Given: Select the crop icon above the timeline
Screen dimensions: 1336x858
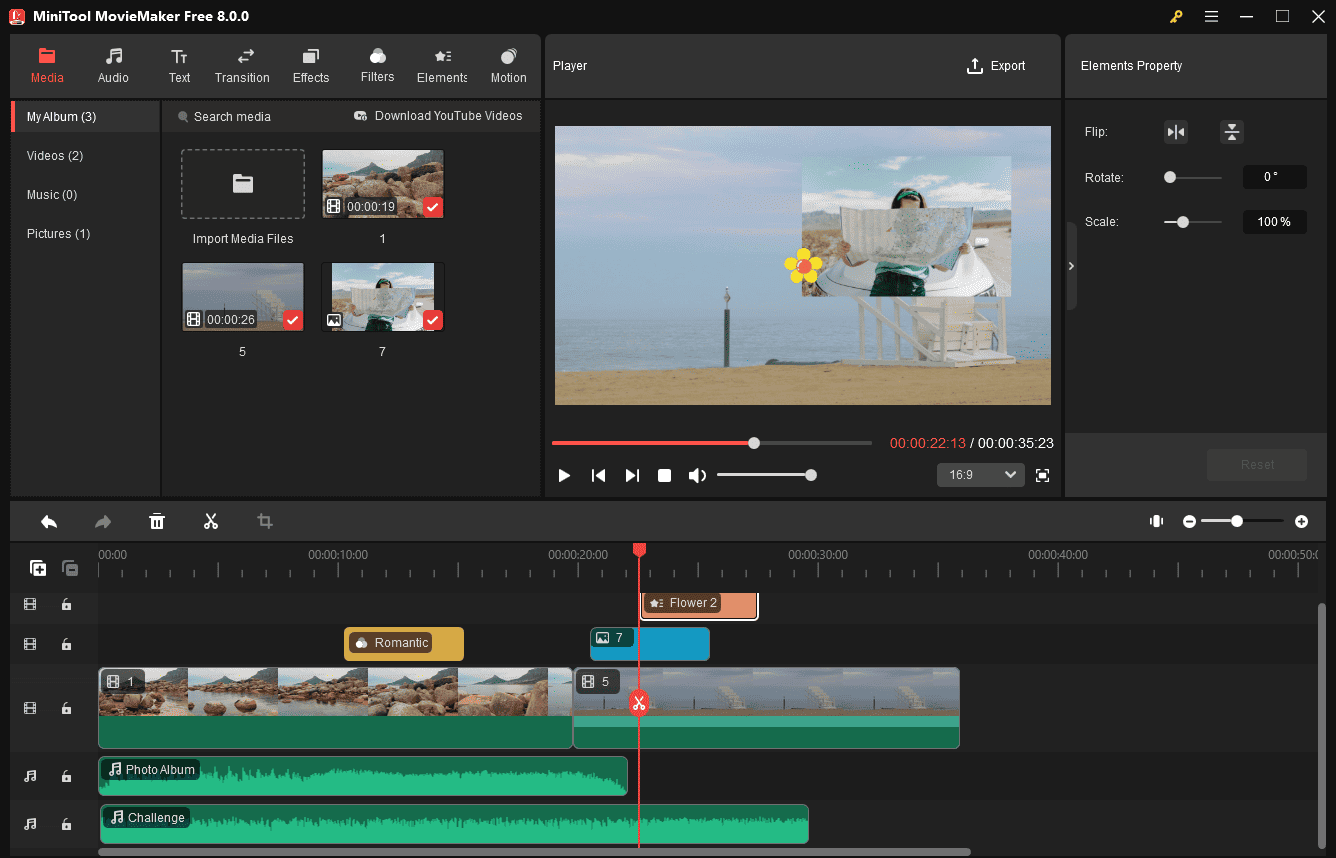Looking at the screenshot, I should (x=264, y=521).
